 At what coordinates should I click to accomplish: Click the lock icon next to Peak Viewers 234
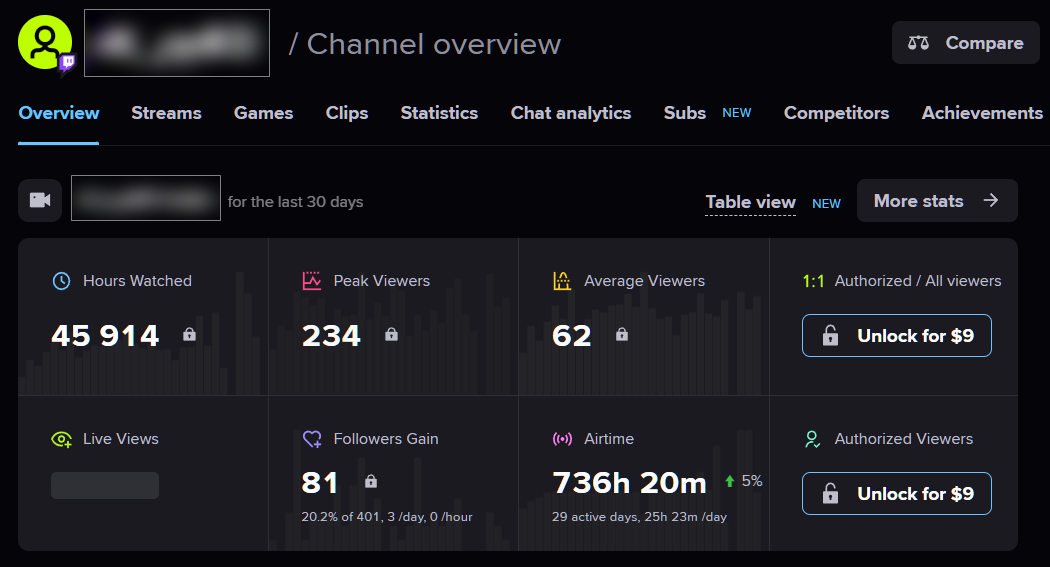click(392, 334)
